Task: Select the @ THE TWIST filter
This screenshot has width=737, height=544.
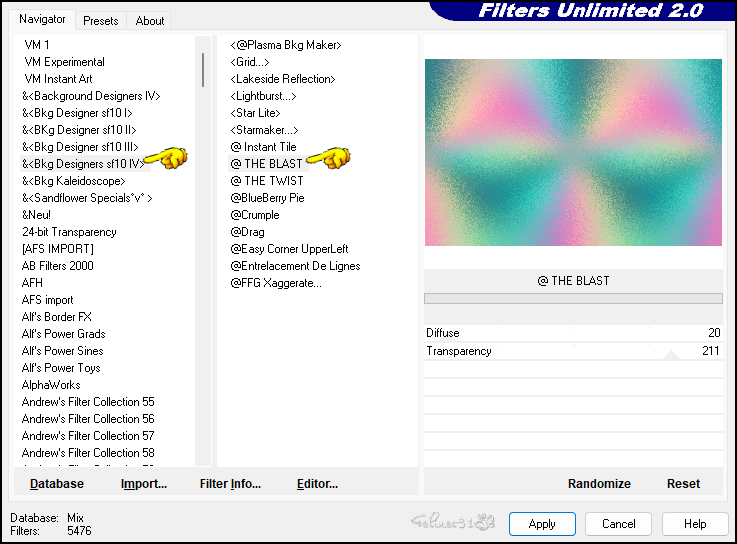Action: pos(267,181)
